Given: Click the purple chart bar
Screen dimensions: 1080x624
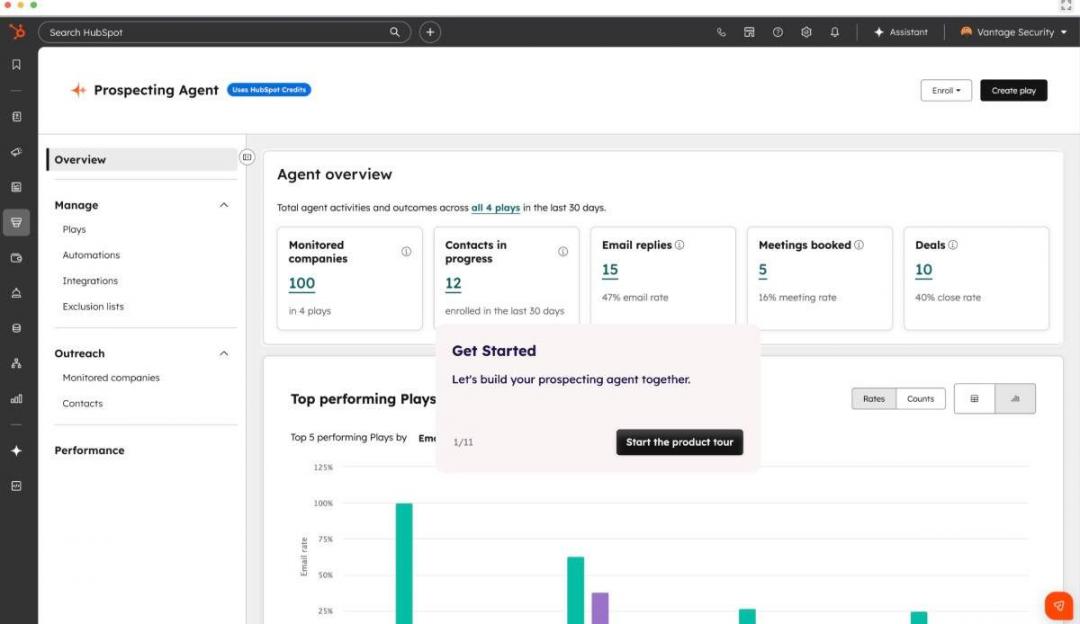Looking at the screenshot, I should click(600, 608).
